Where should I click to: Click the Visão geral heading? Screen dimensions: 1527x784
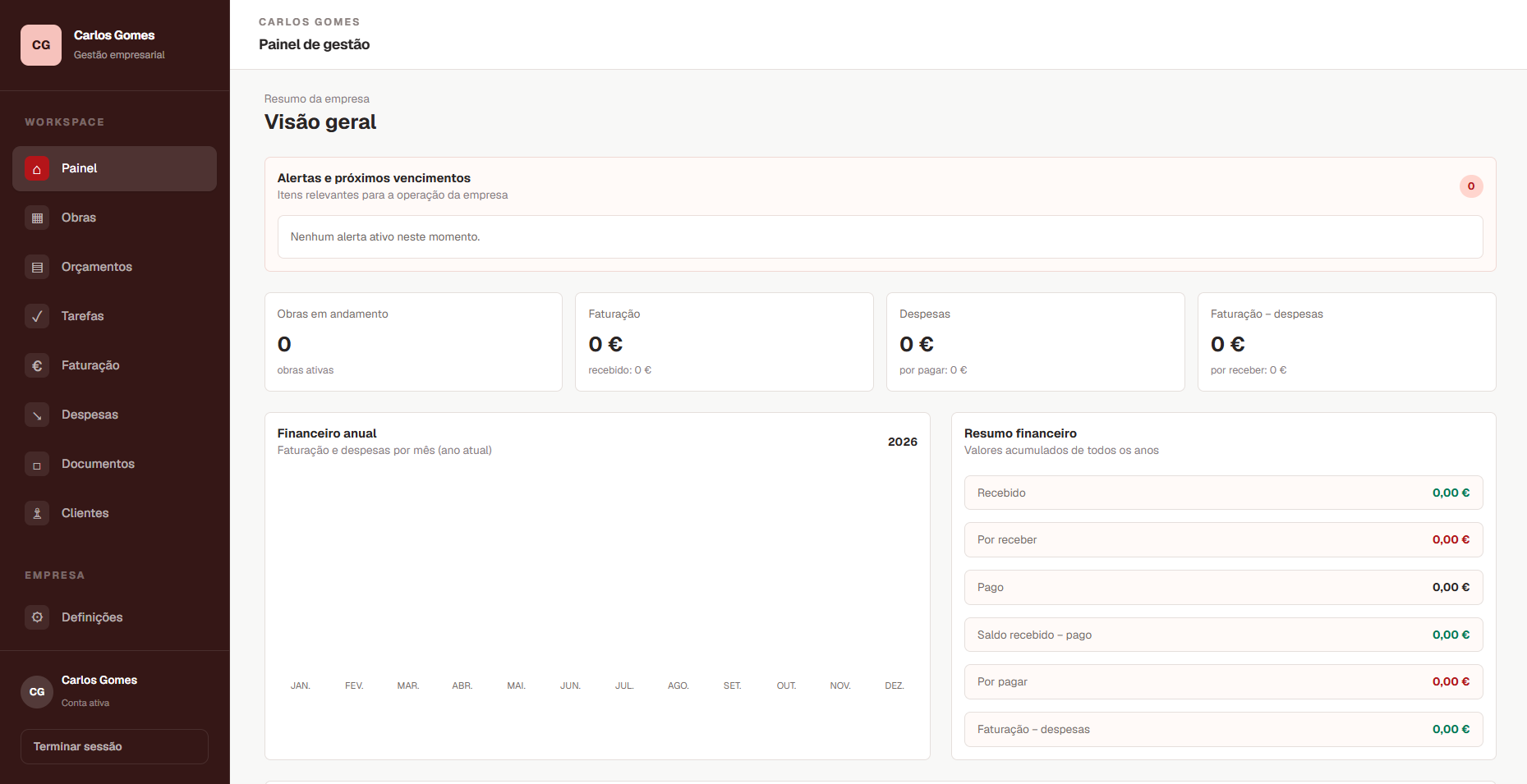click(x=320, y=121)
